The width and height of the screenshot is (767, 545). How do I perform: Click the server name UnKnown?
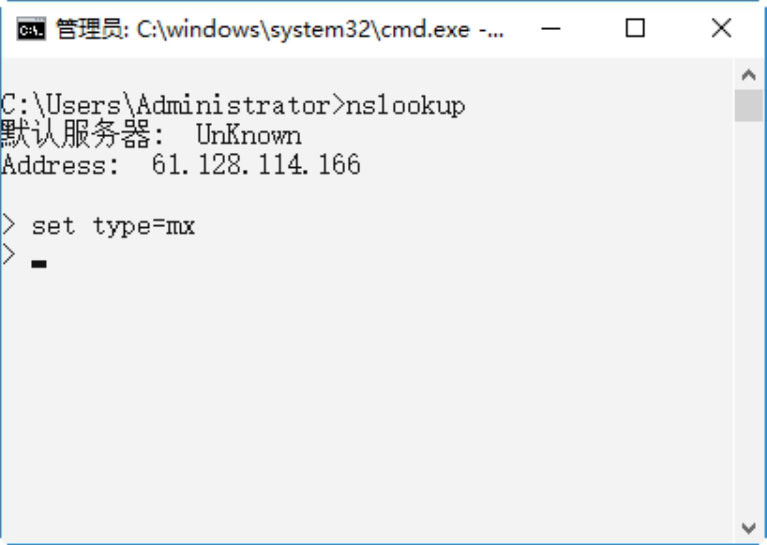(x=248, y=135)
